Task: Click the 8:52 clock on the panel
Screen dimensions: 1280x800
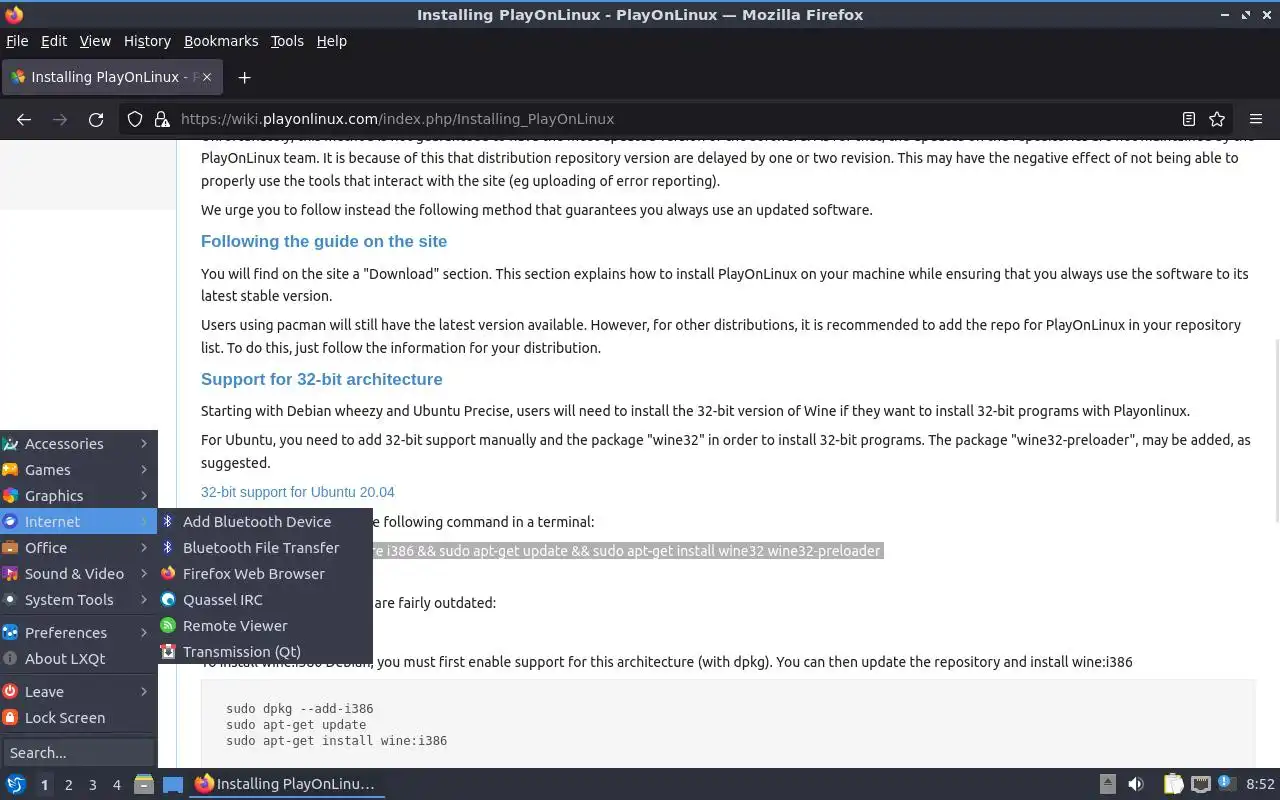Action: [1260, 784]
